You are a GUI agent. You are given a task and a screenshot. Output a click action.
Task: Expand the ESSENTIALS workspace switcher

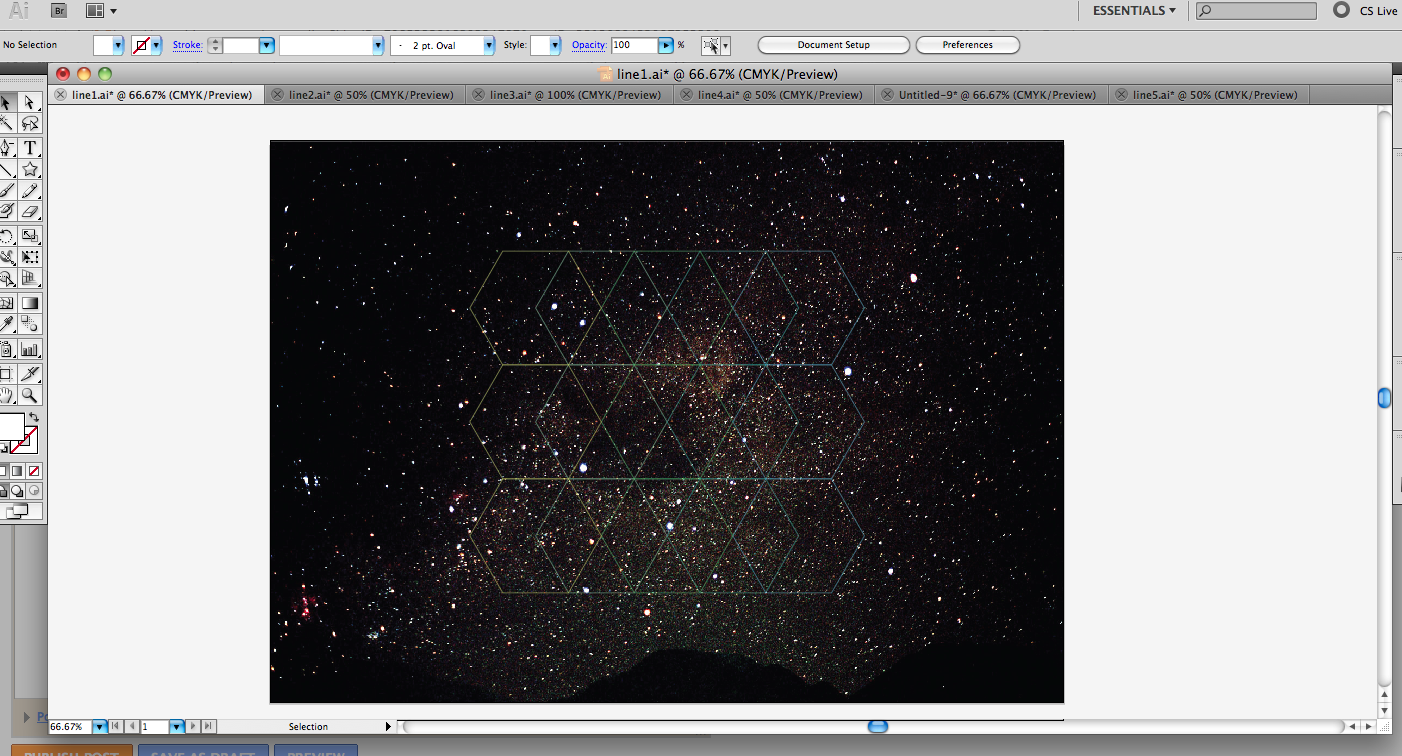(x=1134, y=10)
